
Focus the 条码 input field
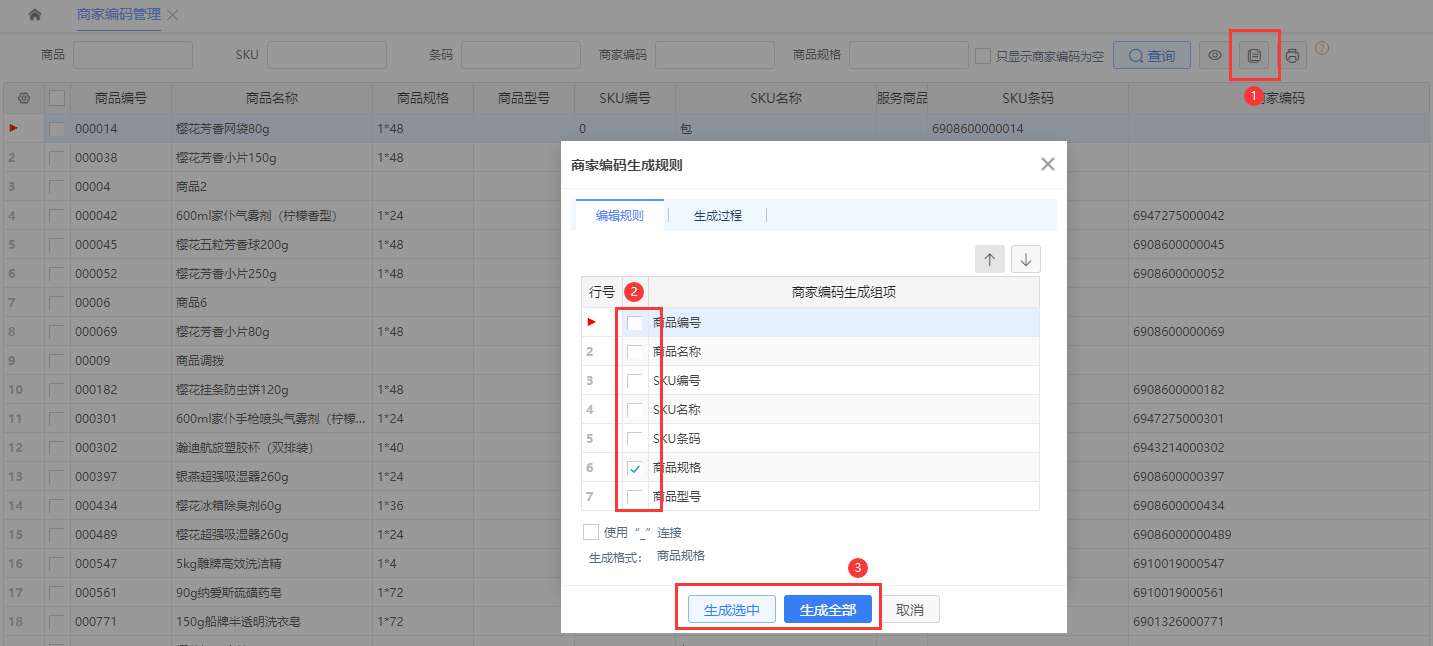pyautogui.click(x=521, y=55)
